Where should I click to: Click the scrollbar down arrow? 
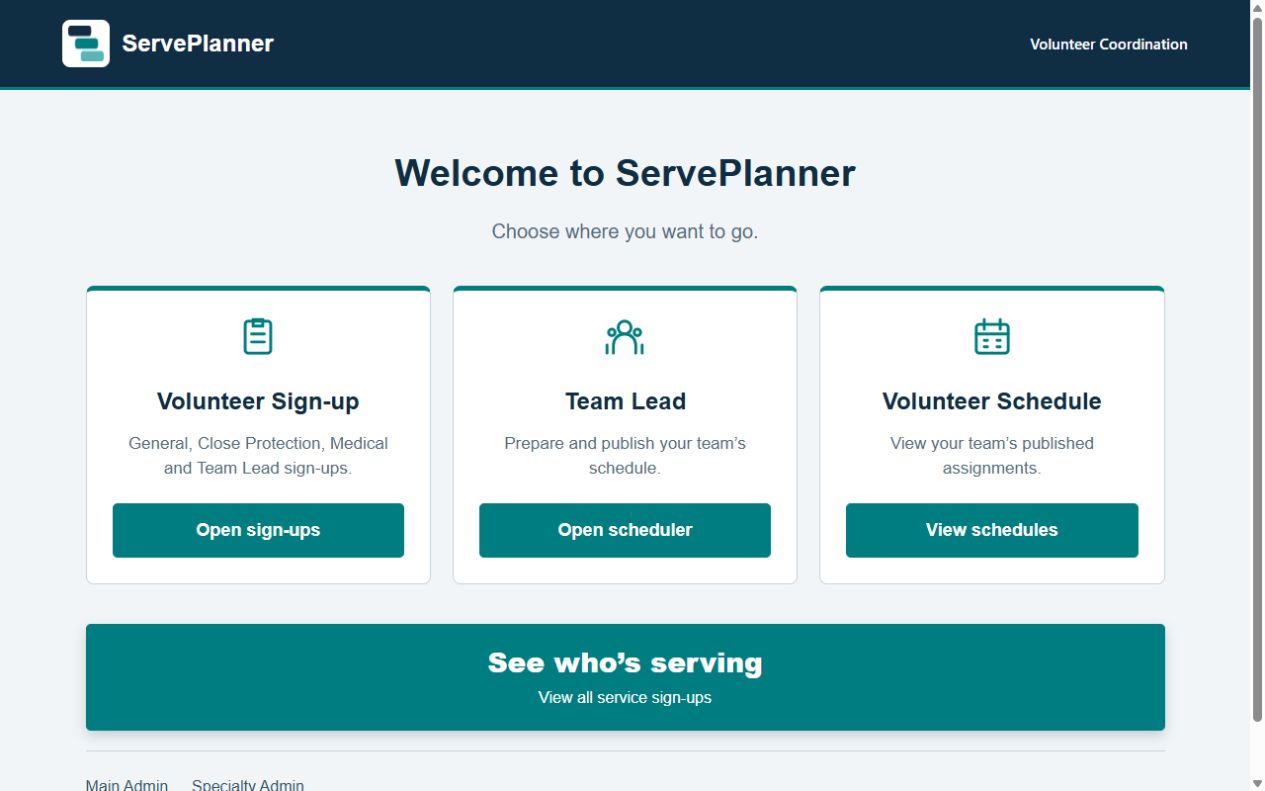pyautogui.click(x=1257, y=783)
